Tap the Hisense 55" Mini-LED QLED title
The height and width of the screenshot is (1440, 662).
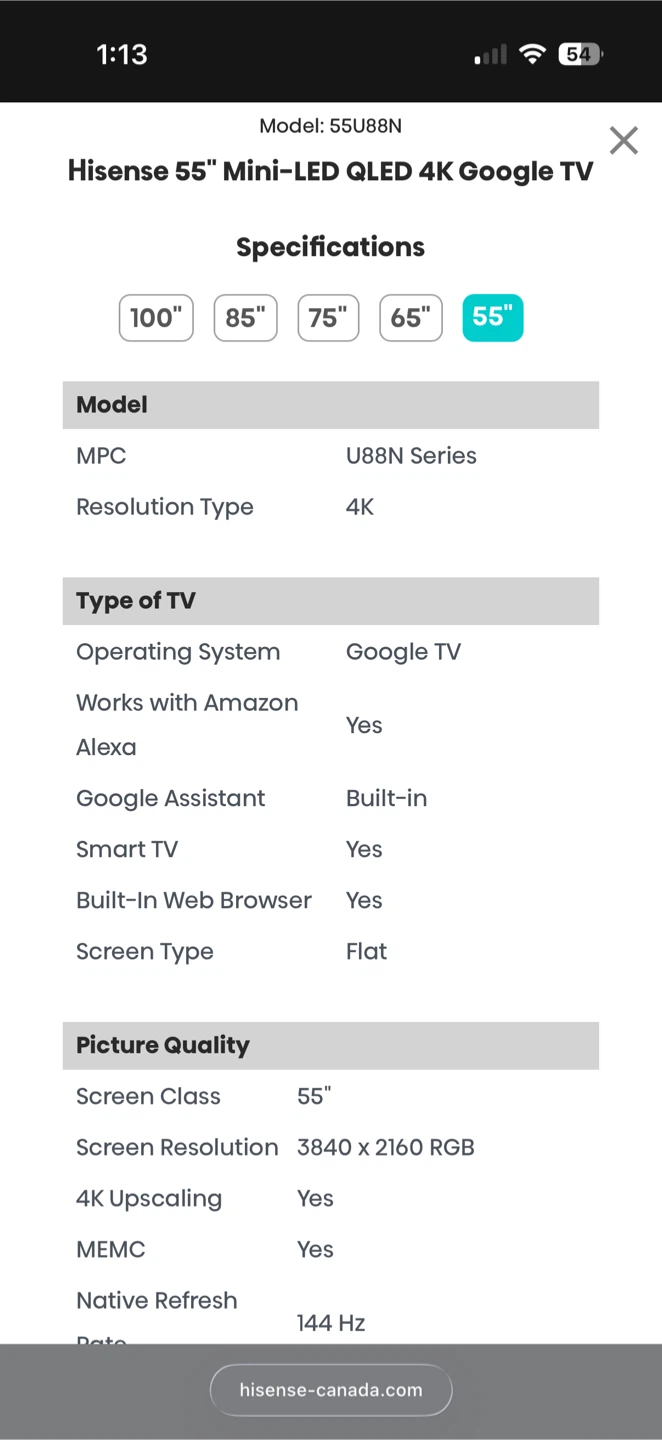[x=331, y=171]
